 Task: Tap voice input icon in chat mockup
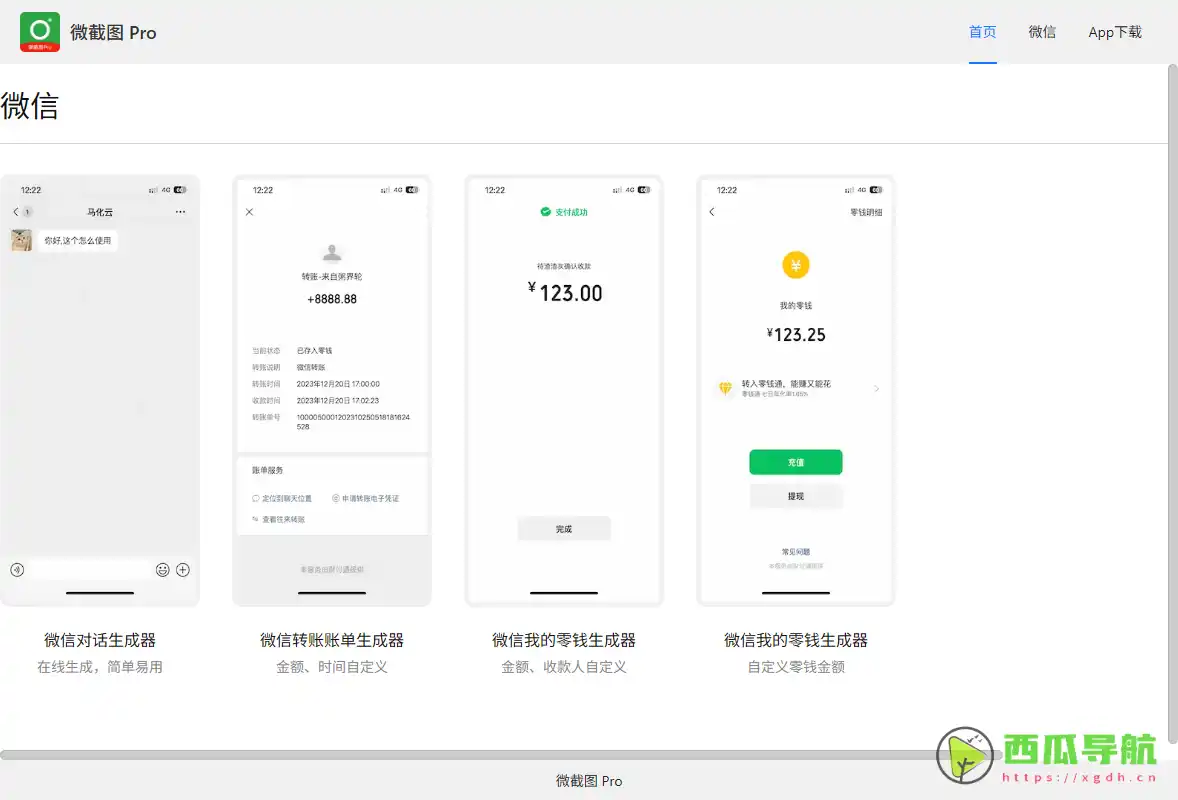coord(17,569)
